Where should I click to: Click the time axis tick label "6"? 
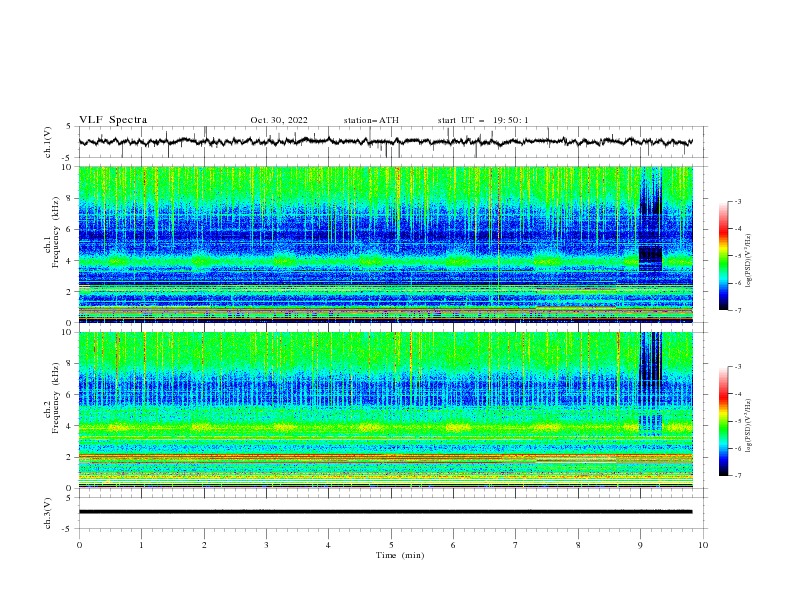click(453, 545)
